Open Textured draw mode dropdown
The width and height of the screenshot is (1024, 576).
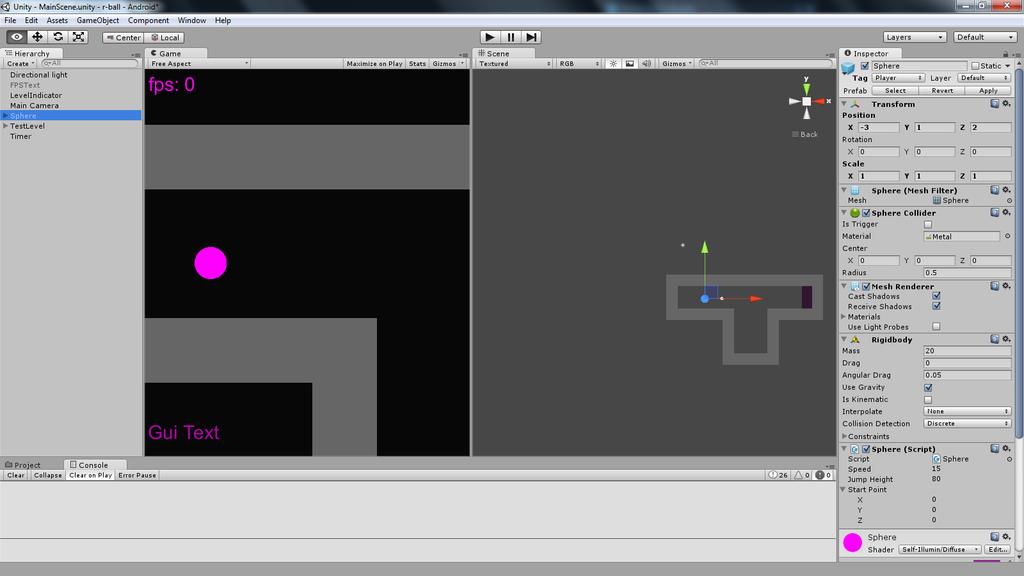pos(515,63)
